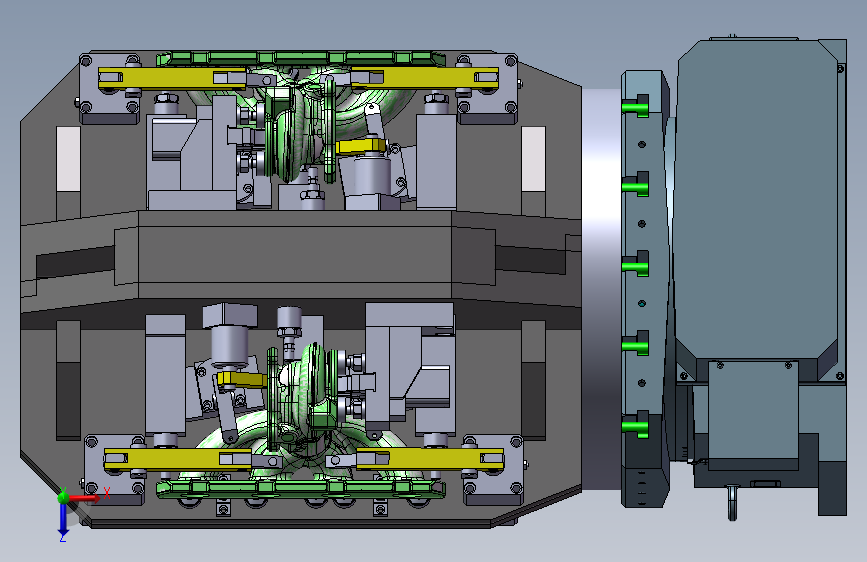Pick the middle green bolt on flange plate
The height and width of the screenshot is (562, 867).
tap(635, 266)
